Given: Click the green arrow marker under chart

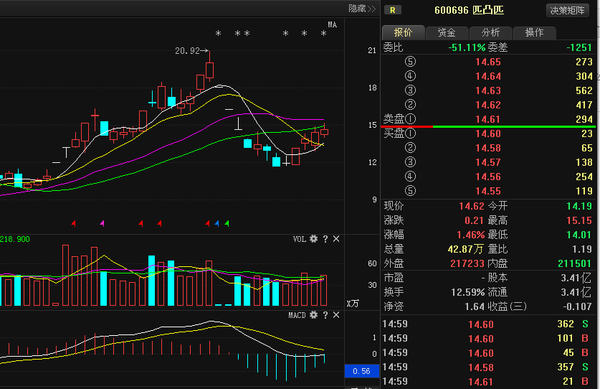Looking at the screenshot, I should [227, 223].
